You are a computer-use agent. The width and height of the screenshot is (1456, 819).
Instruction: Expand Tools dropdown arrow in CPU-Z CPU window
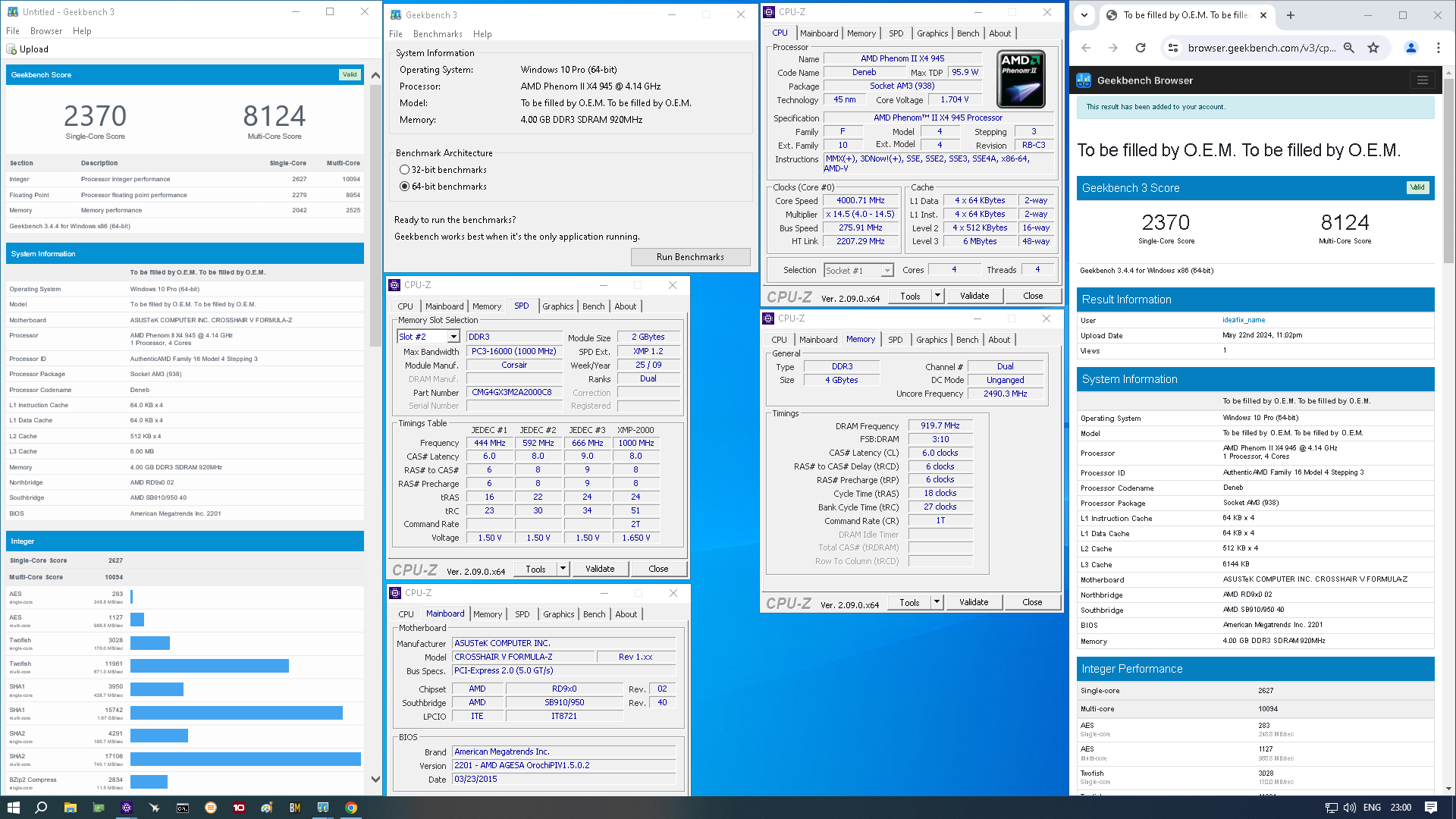(937, 296)
